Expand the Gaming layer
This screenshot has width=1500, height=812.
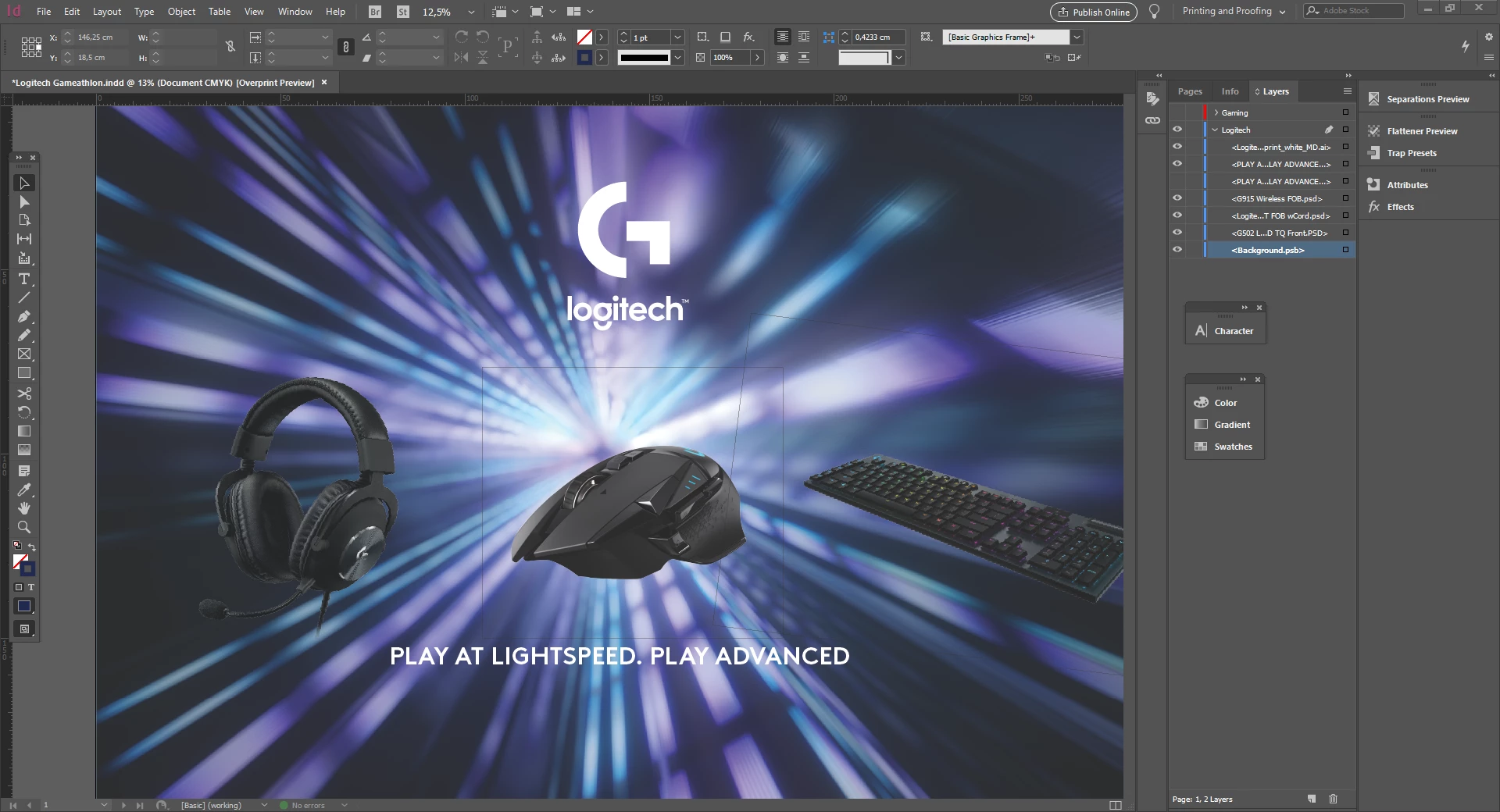pos(1216,112)
